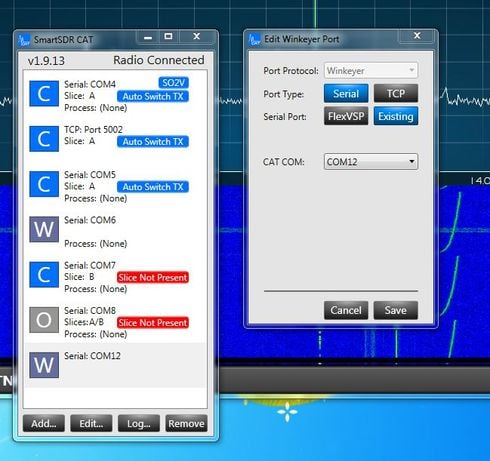Open Edit... for selected port
Viewport: 490px width, 461px height.
coord(91,423)
